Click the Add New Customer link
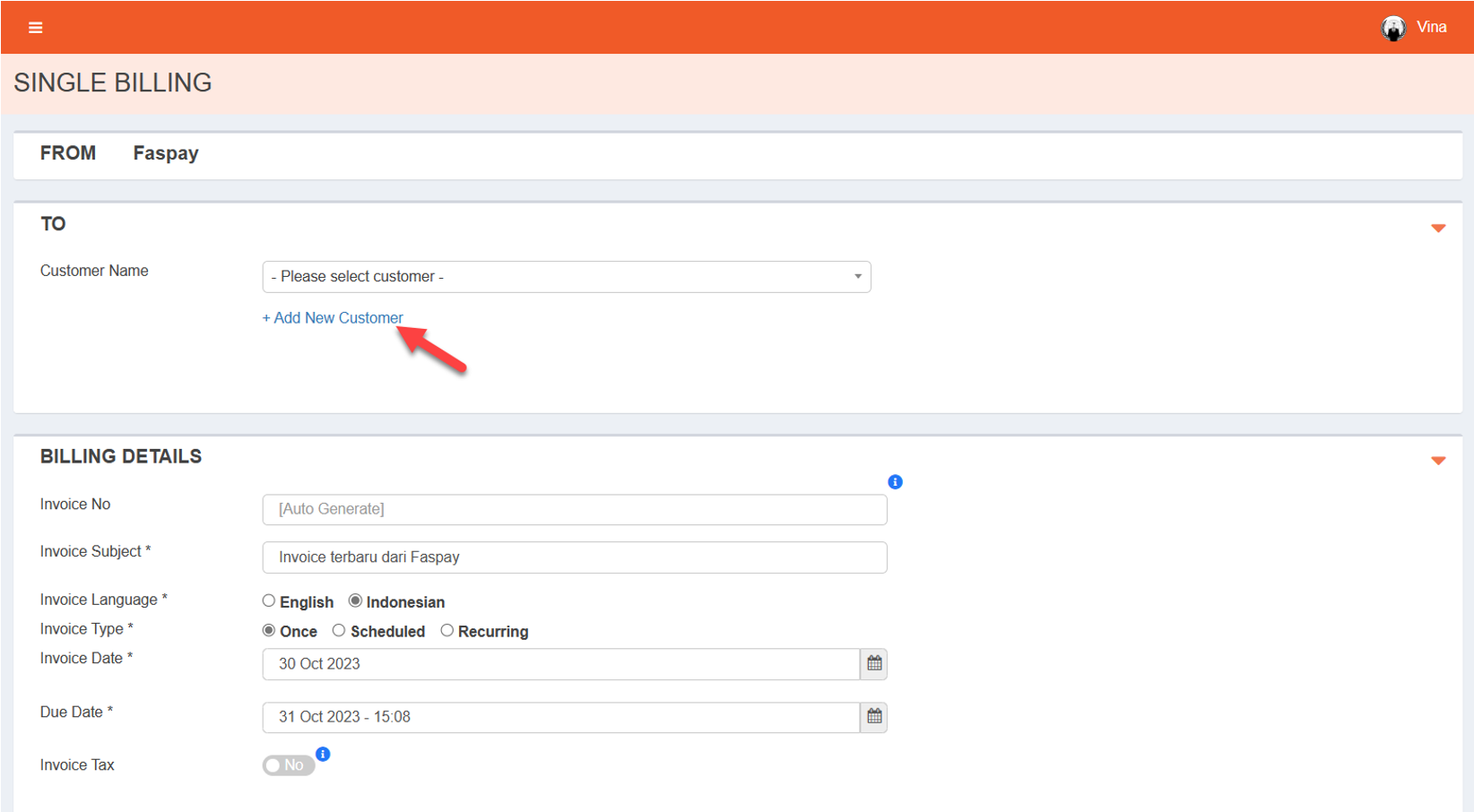This screenshot has height=812, width=1474. coord(333,318)
